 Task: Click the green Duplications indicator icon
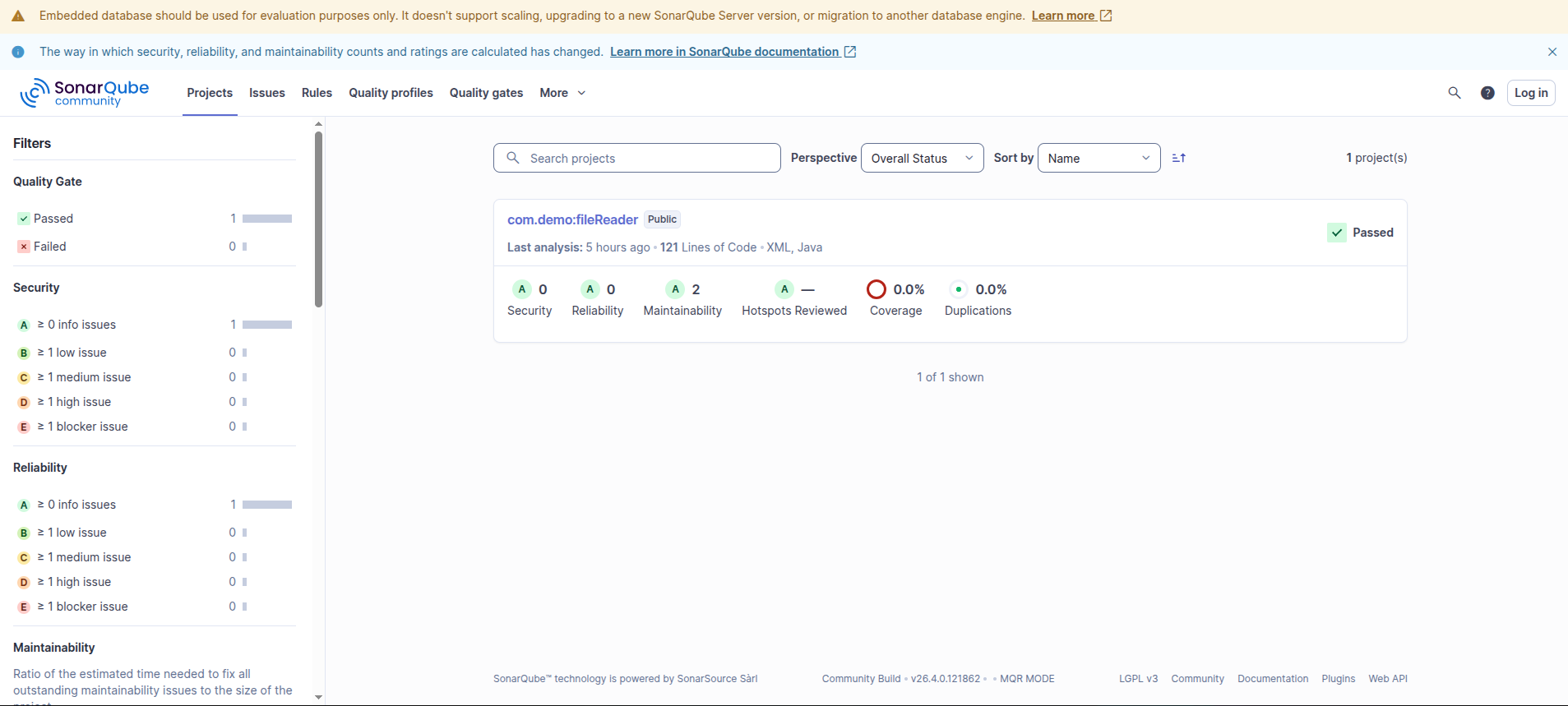point(959,289)
